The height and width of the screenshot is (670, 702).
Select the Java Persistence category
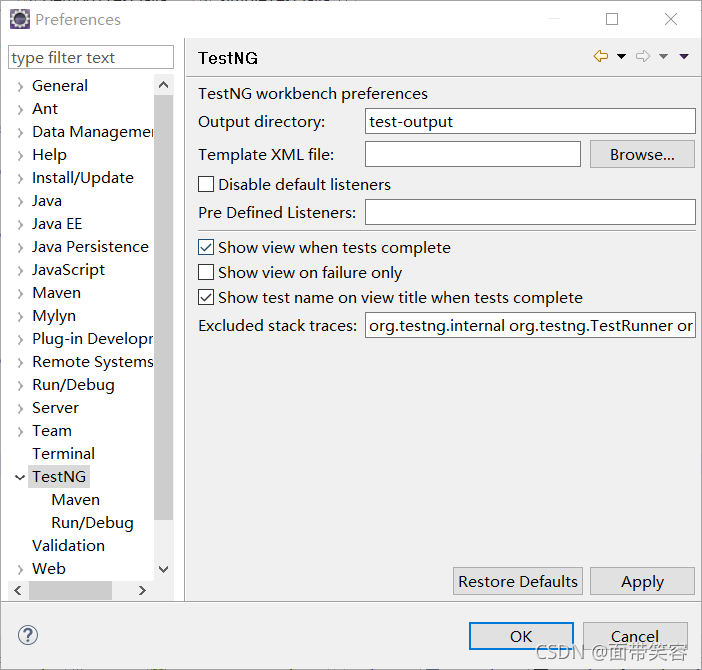pos(90,247)
